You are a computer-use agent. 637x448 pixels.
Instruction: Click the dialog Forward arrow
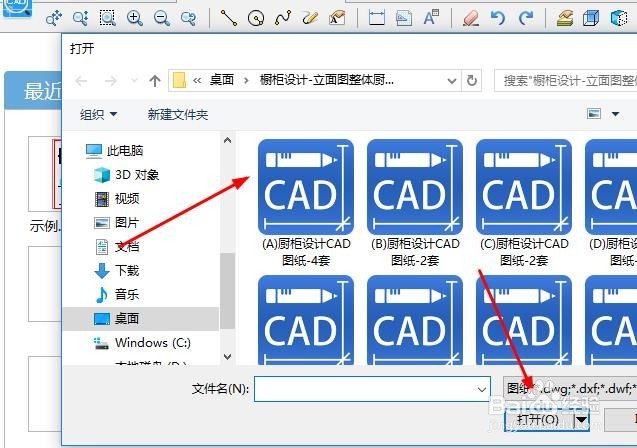pyautogui.click(x=110, y=81)
